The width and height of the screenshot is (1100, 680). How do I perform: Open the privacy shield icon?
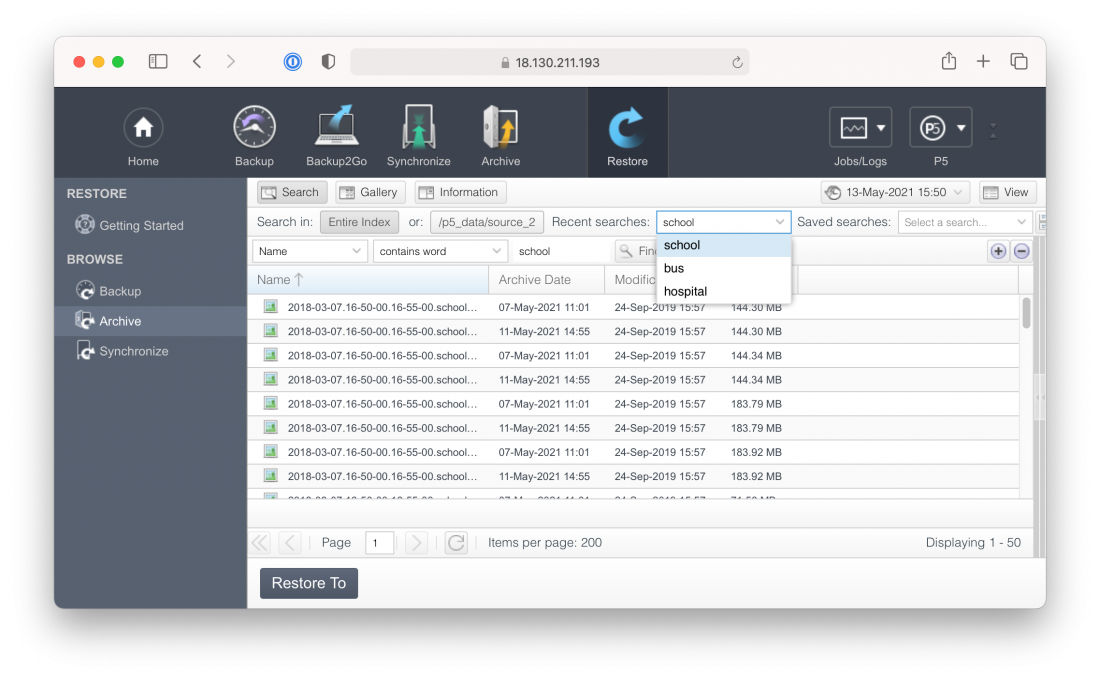pyautogui.click(x=328, y=62)
